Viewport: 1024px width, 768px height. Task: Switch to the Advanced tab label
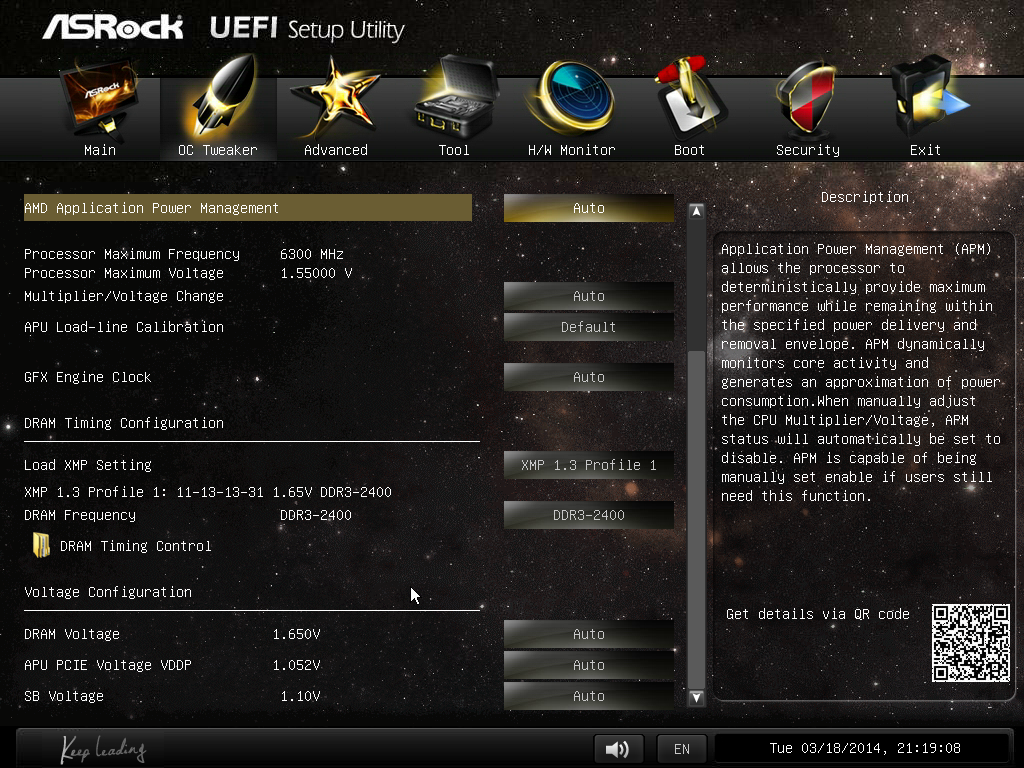point(336,150)
